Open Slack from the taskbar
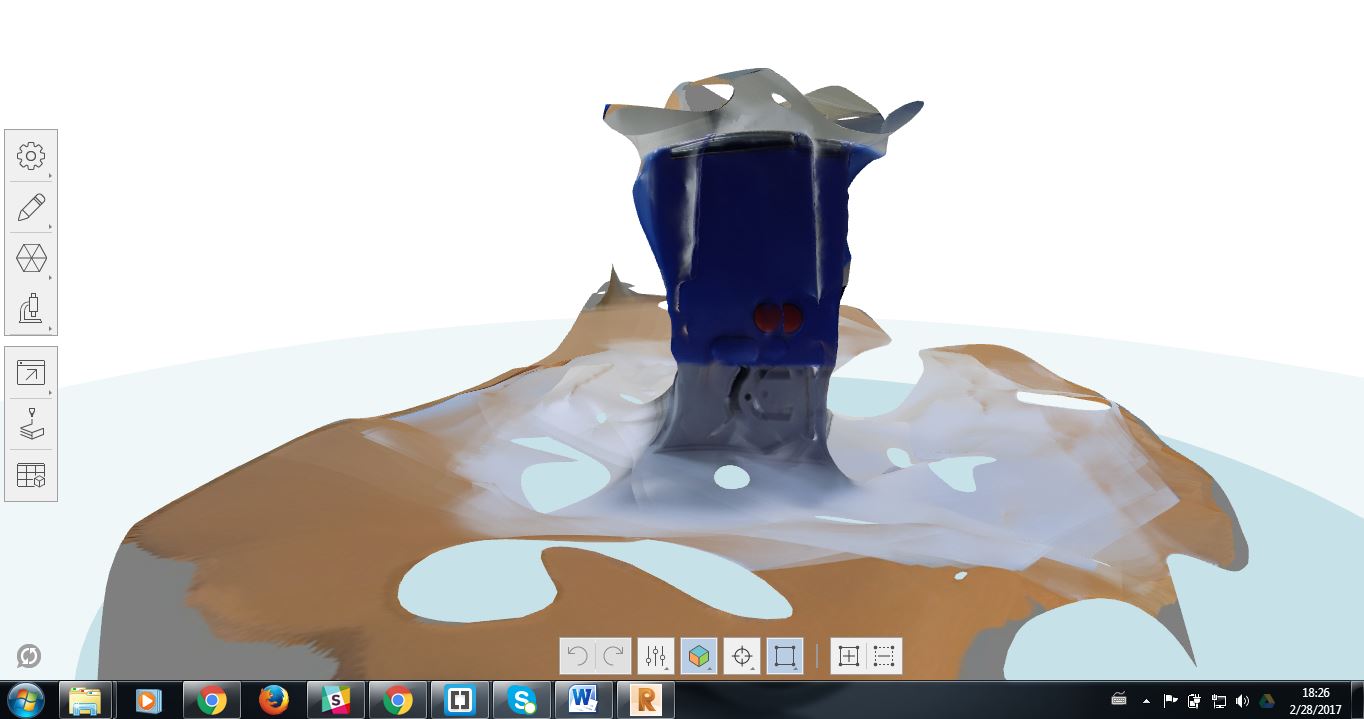Image resolution: width=1364 pixels, height=719 pixels. click(335, 700)
